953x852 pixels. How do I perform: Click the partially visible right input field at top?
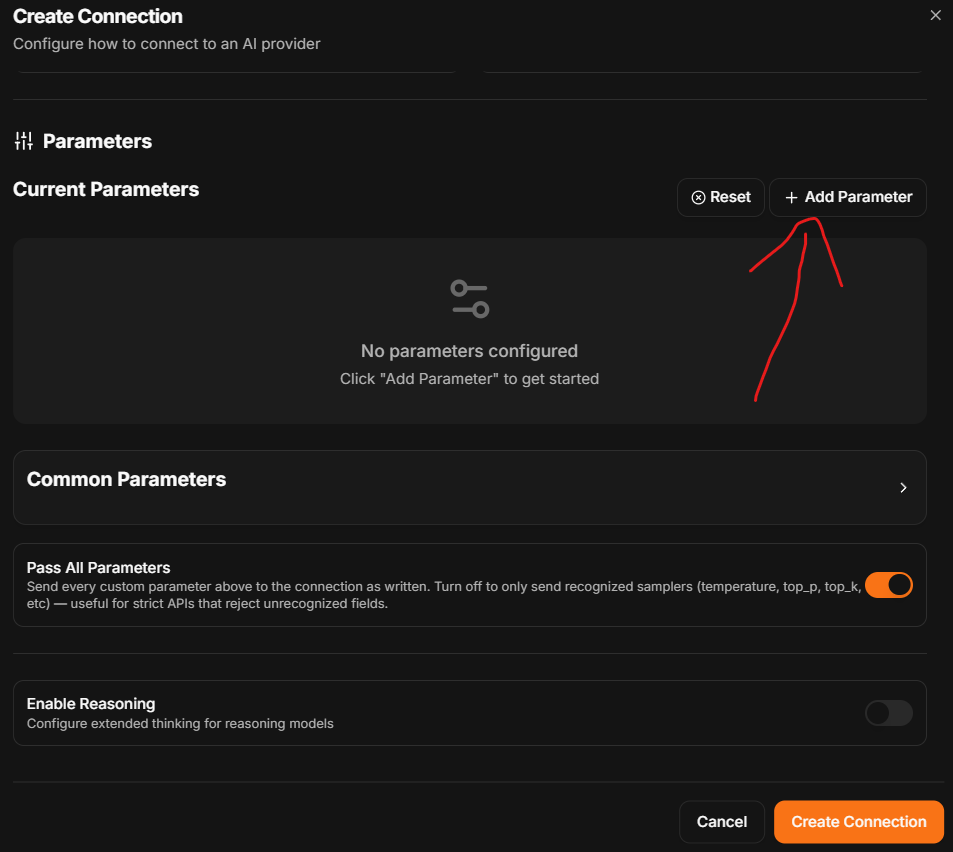tap(703, 70)
